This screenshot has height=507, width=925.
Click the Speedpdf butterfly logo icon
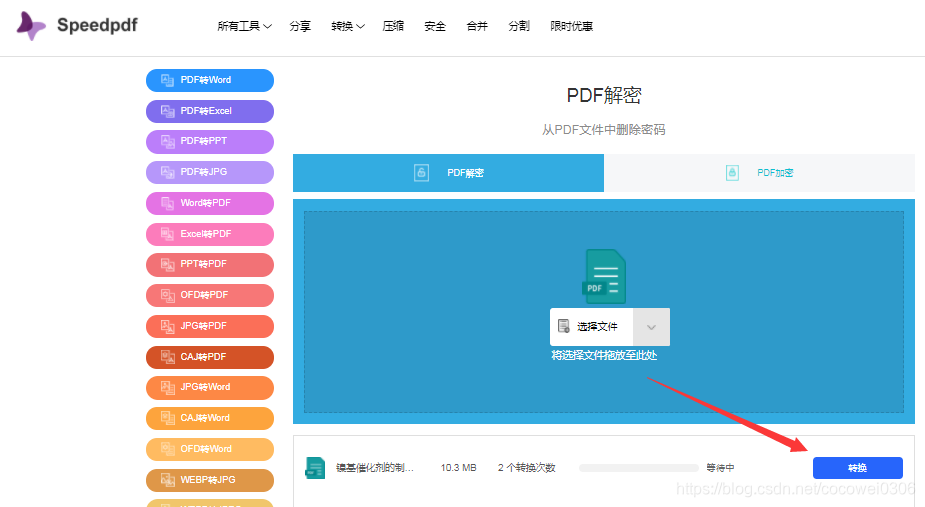click(31, 25)
